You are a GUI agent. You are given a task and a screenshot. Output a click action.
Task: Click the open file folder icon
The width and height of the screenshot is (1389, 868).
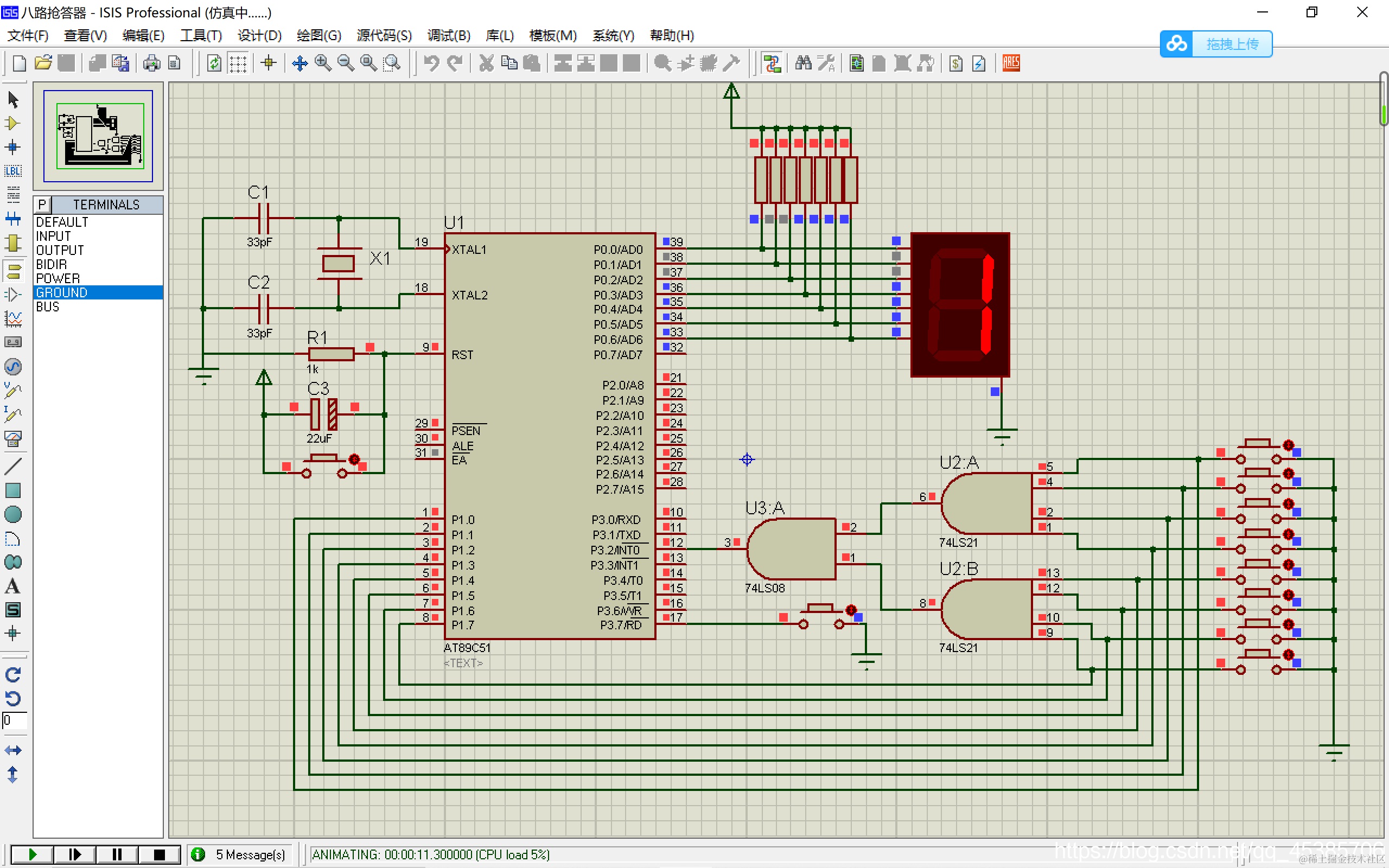(x=43, y=63)
